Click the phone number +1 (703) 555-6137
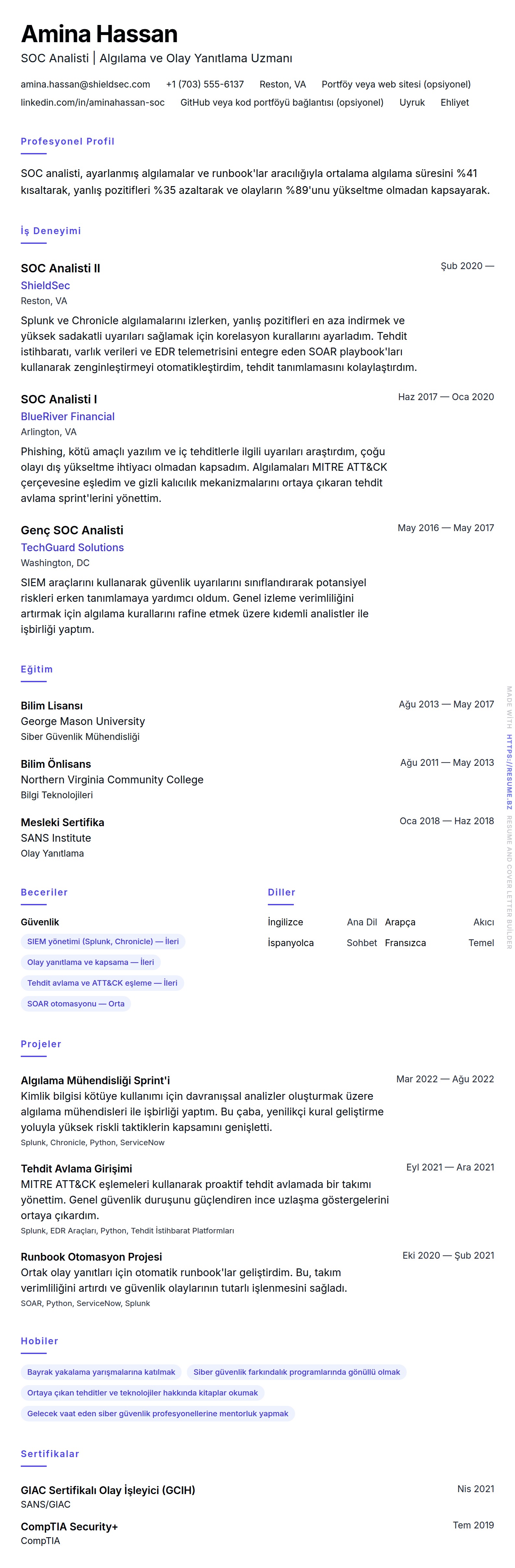Image resolution: width=515 pixels, height=1568 pixels. tap(205, 84)
